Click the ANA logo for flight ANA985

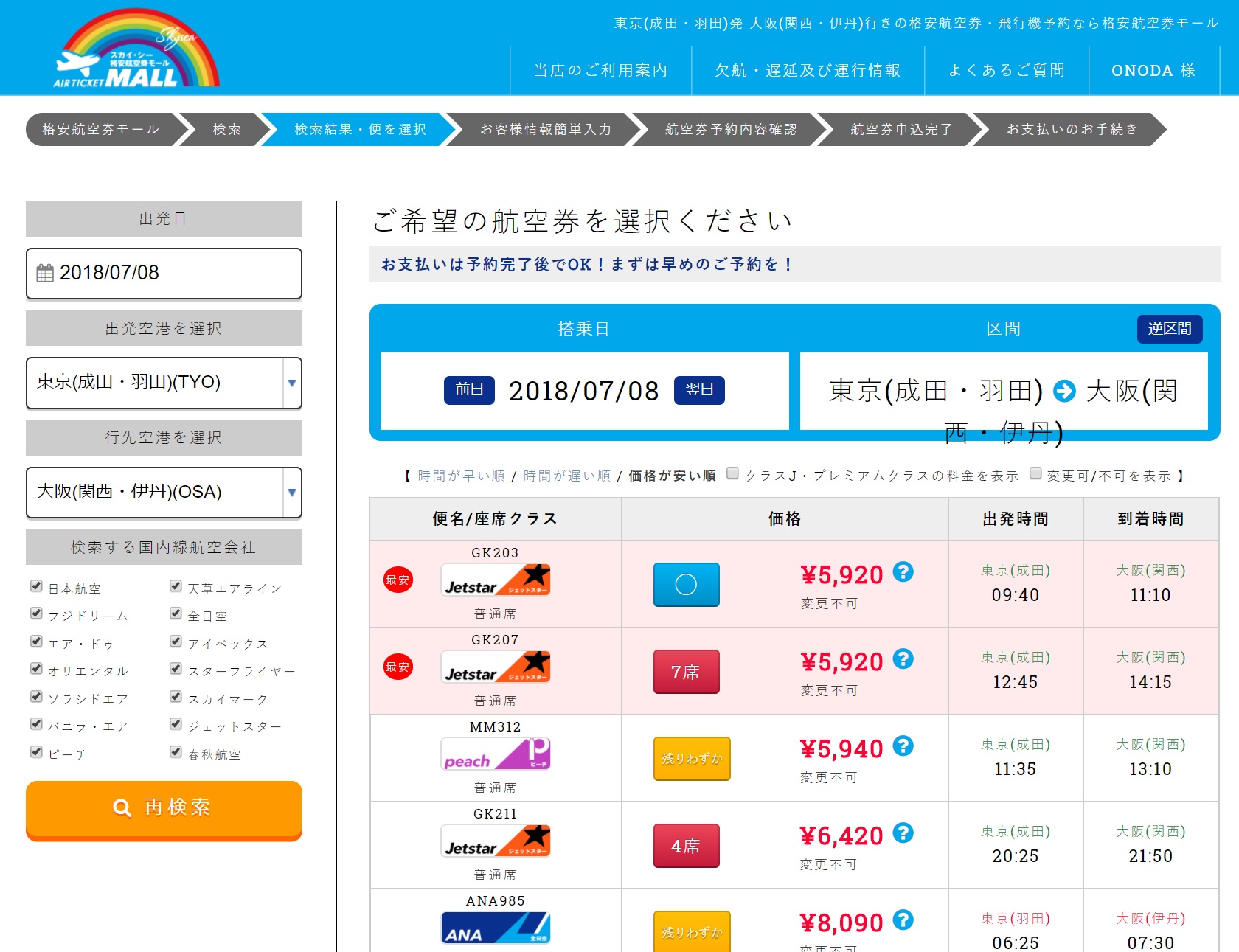coord(496,928)
